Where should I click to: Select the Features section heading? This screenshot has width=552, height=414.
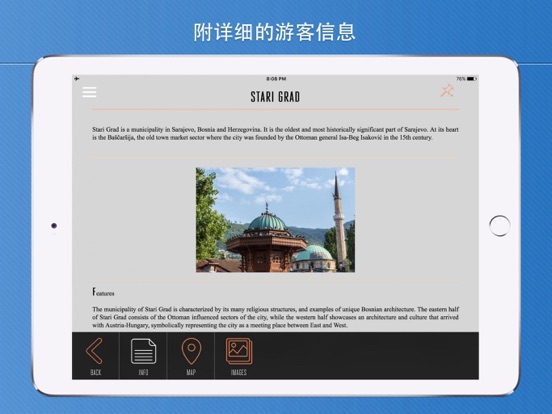103,292
